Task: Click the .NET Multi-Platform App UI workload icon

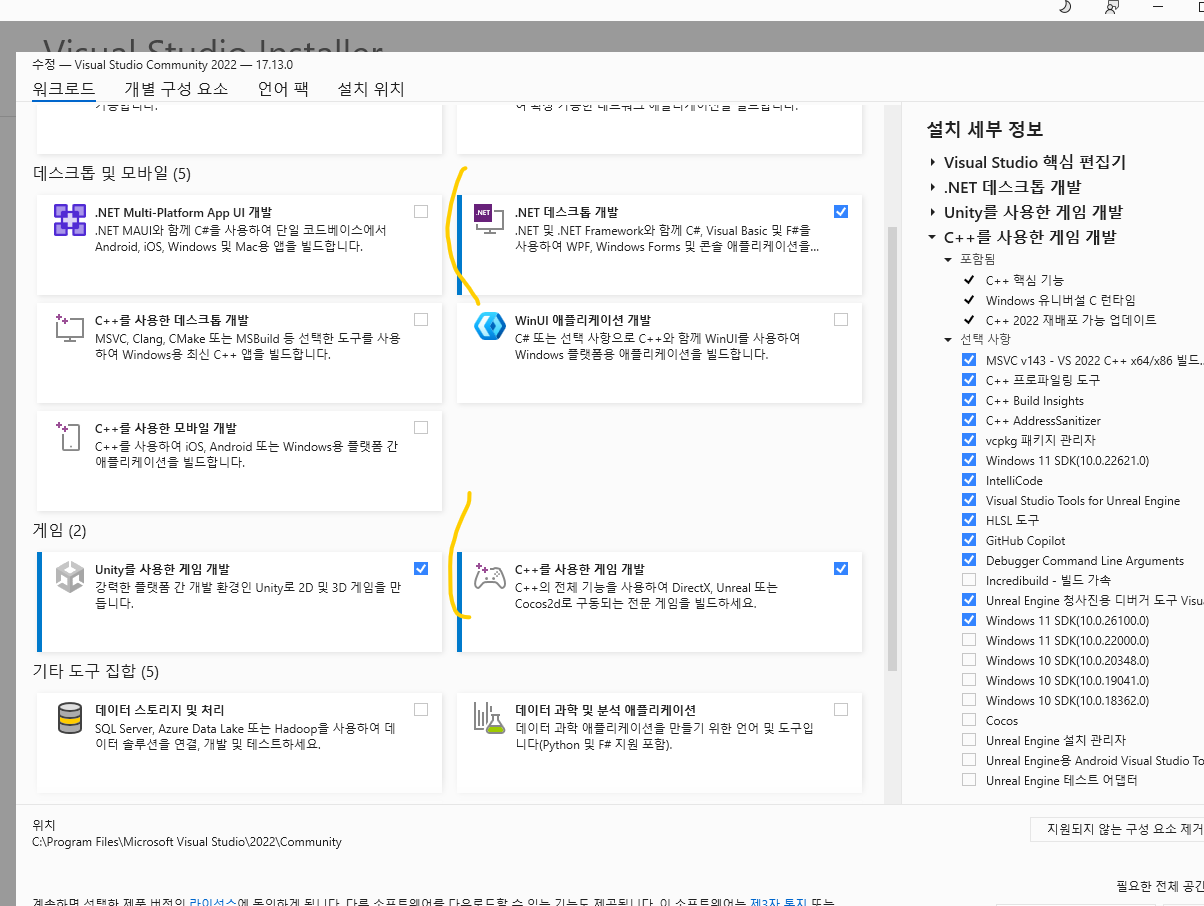Action: [x=70, y=220]
